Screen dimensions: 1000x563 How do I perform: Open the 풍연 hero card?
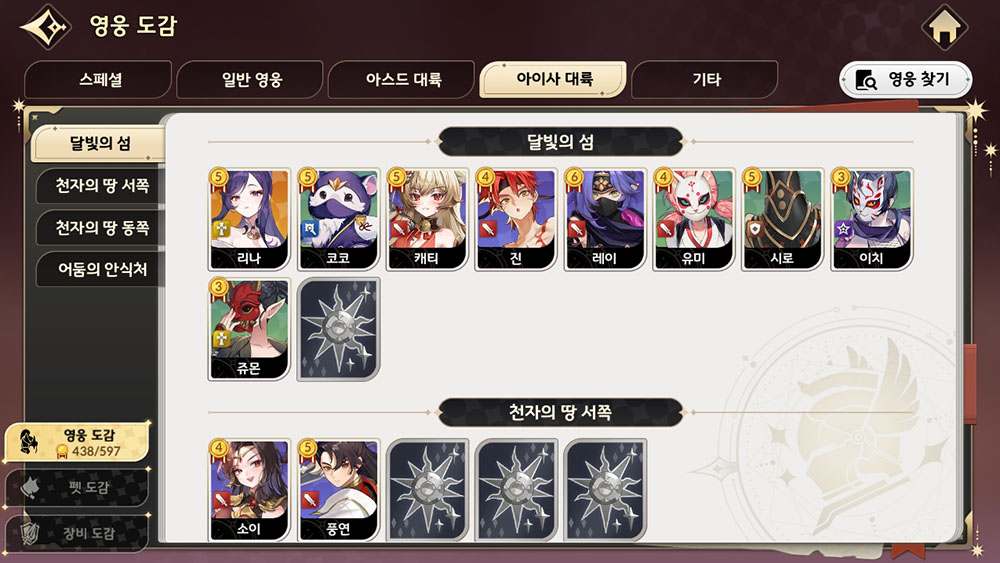click(339, 490)
